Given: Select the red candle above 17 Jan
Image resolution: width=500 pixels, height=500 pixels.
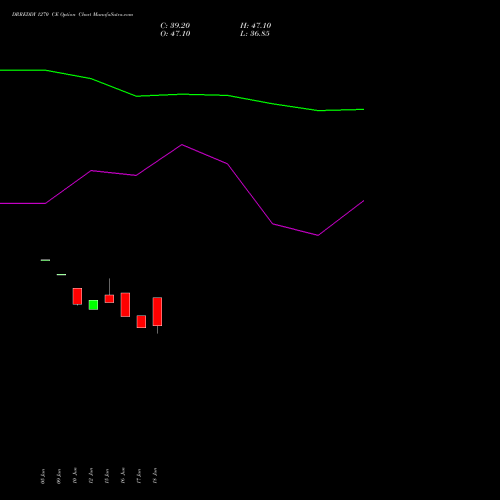Looking at the screenshot, I should (x=141, y=322).
